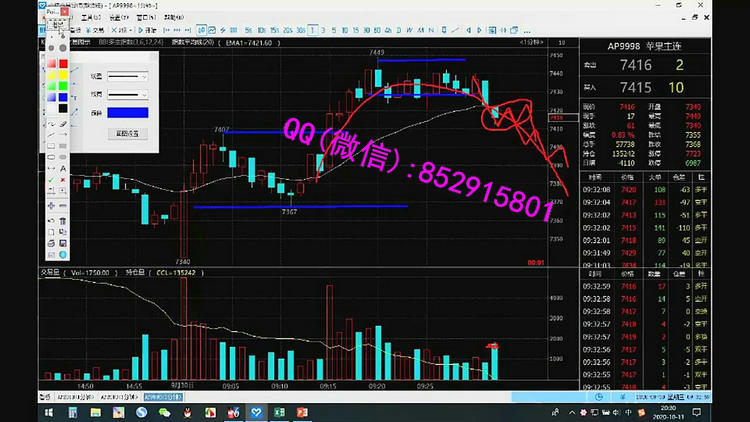Image resolution: width=750 pixels, height=422 pixels.
Task: Pick the red color swatch
Action: 64,64
